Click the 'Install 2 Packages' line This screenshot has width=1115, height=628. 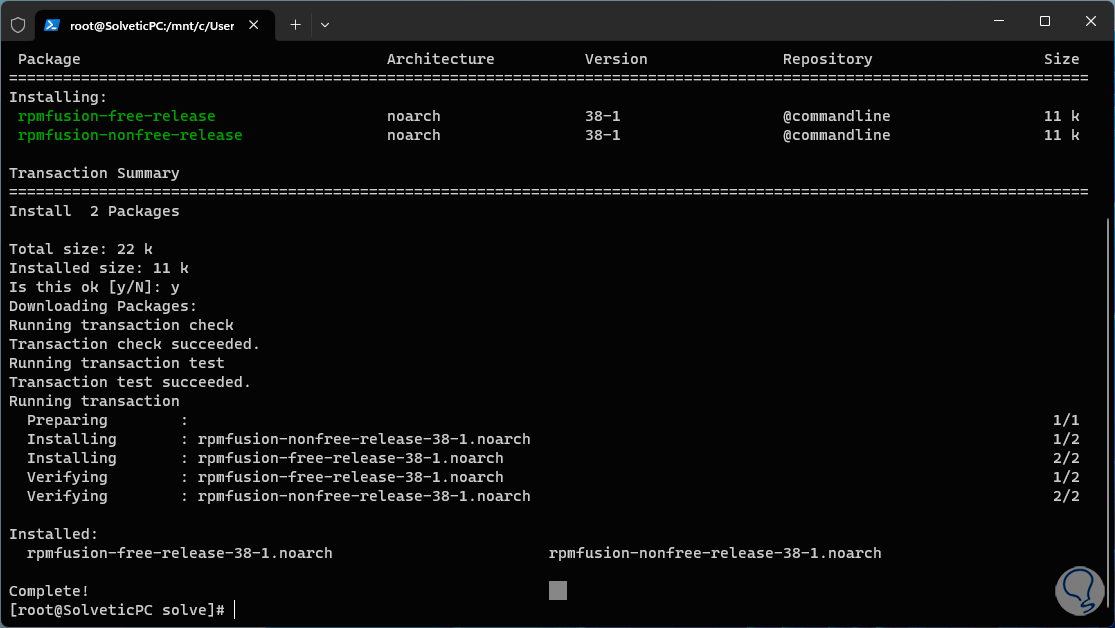tap(94, 211)
